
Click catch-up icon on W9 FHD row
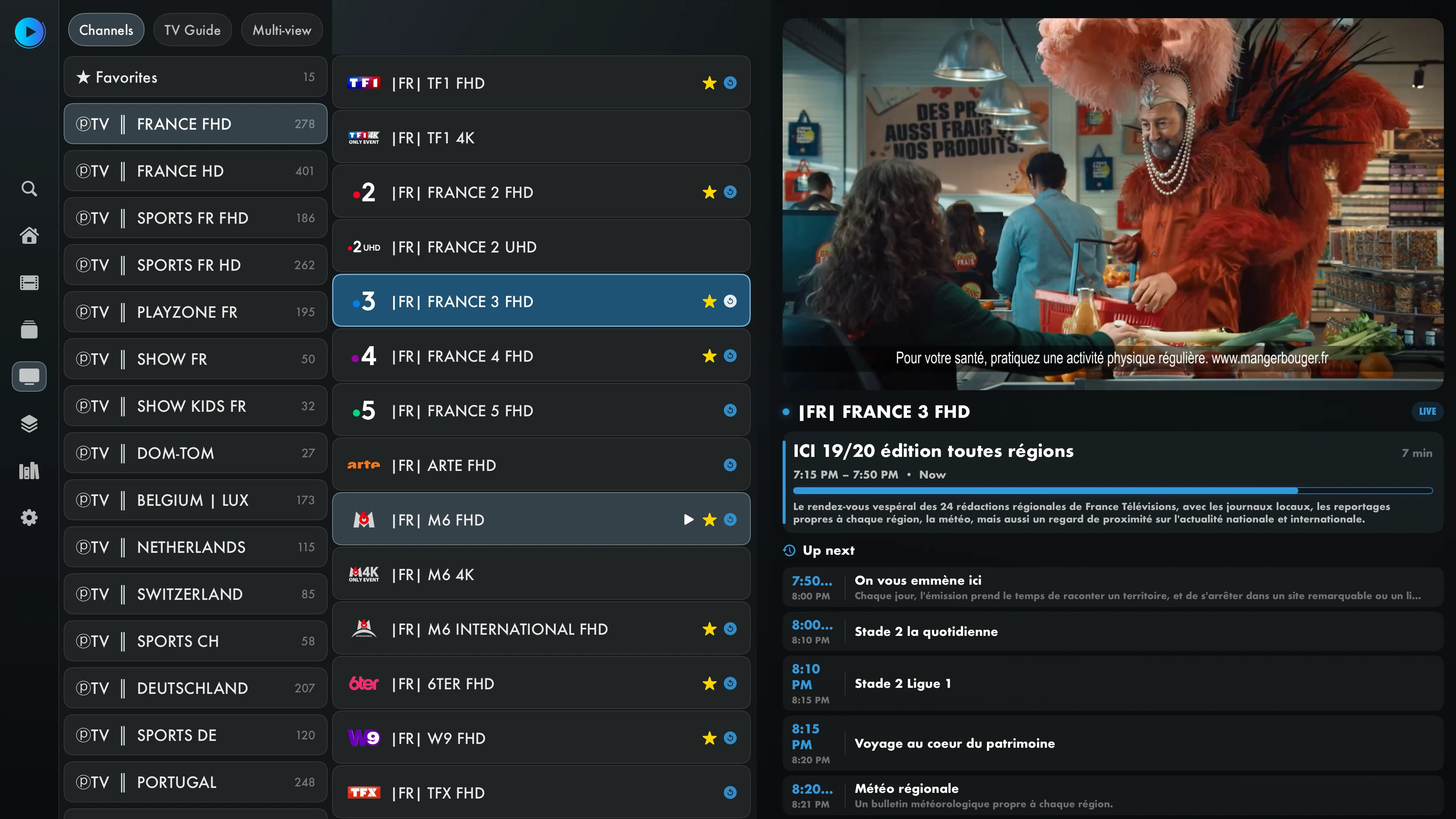tap(730, 738)
